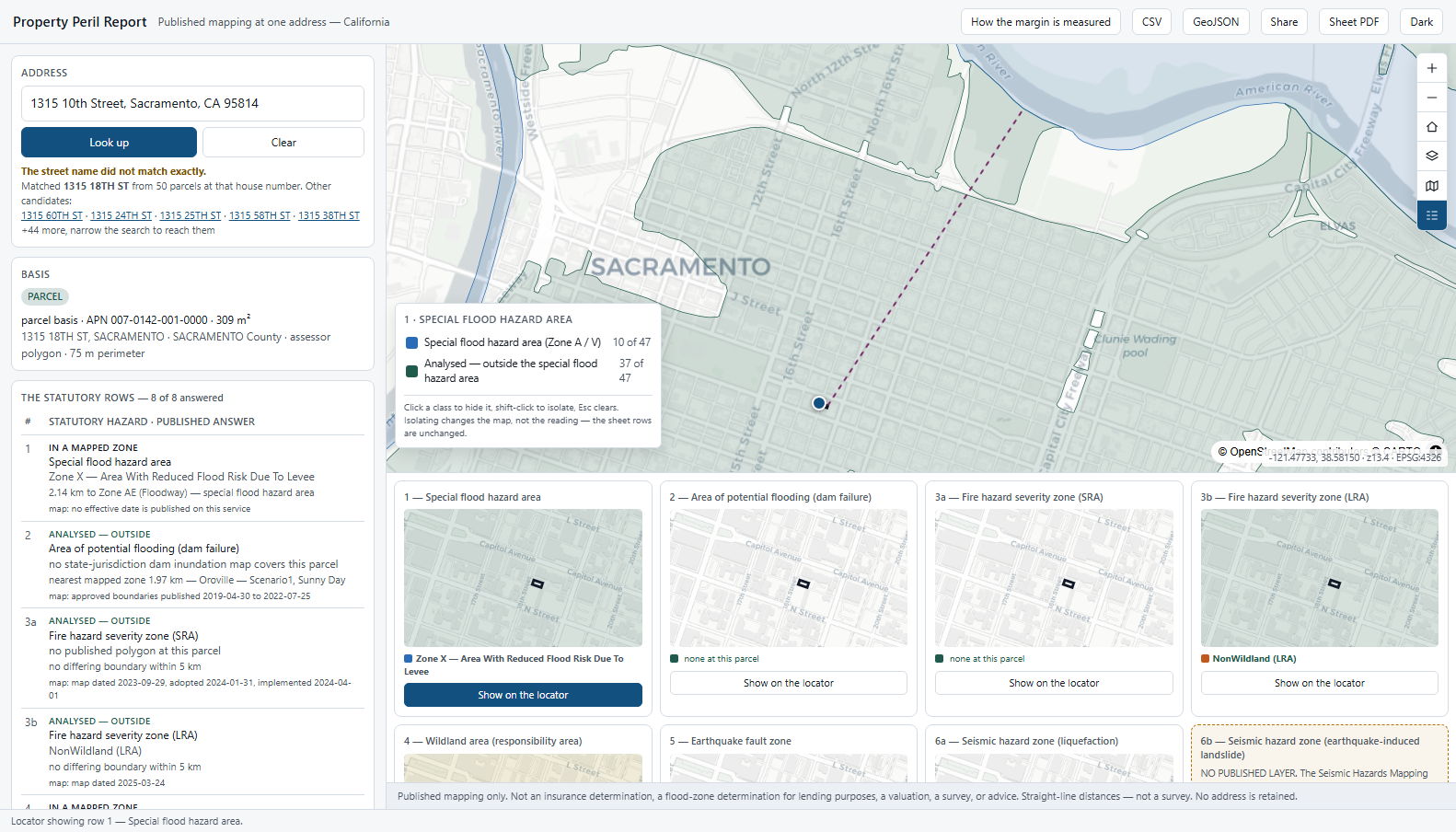
Task: Open the Fire hazard SRA map thumbnail
Action: (1054, 578)
